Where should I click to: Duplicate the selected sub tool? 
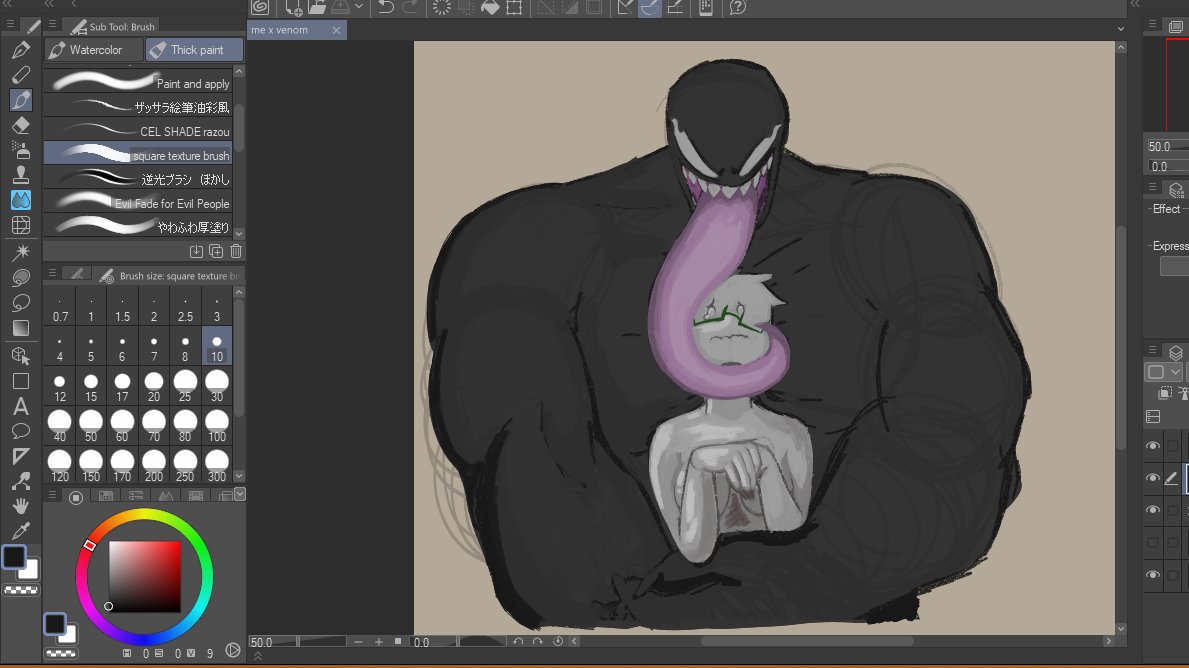pyautogui.click(x=216, y=251)
